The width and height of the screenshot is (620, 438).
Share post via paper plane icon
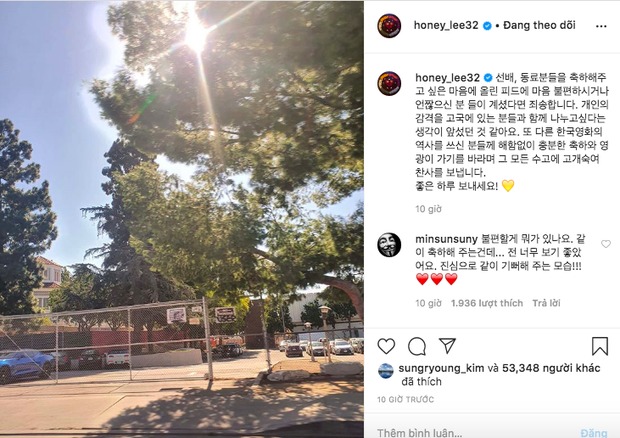tap(448, 345)
